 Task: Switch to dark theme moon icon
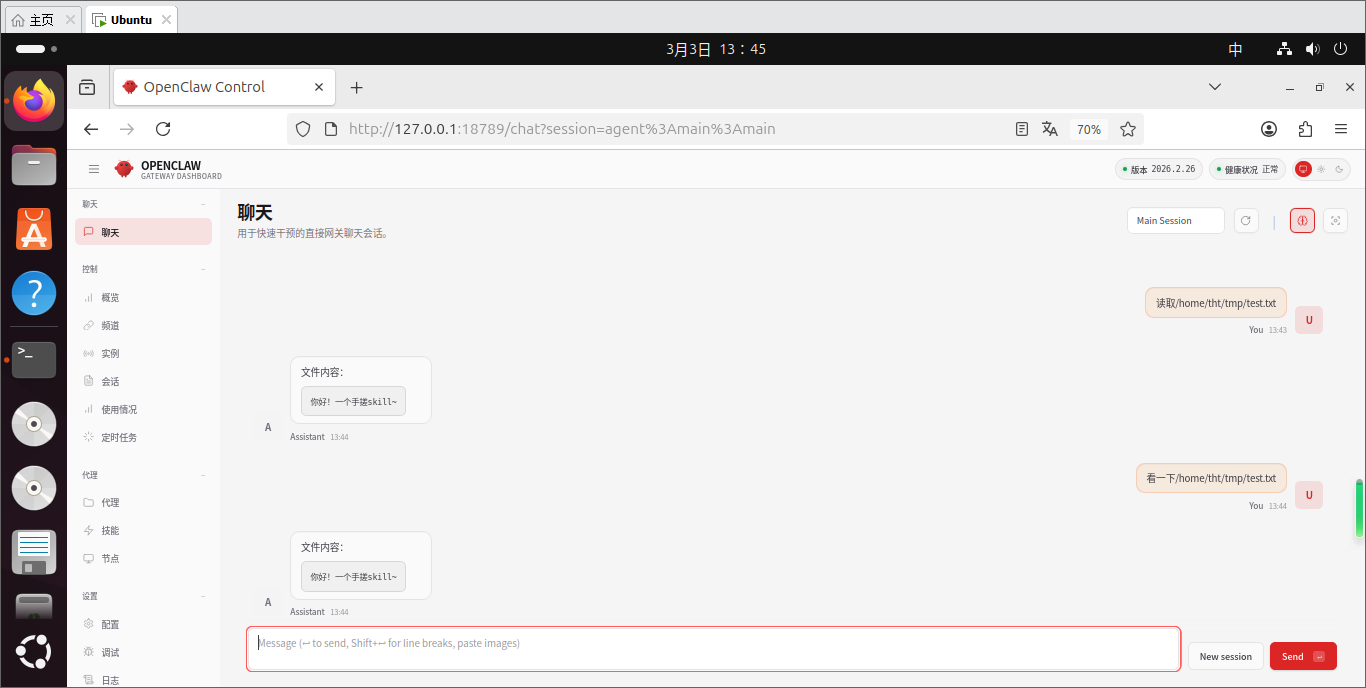coord(1339,170)
